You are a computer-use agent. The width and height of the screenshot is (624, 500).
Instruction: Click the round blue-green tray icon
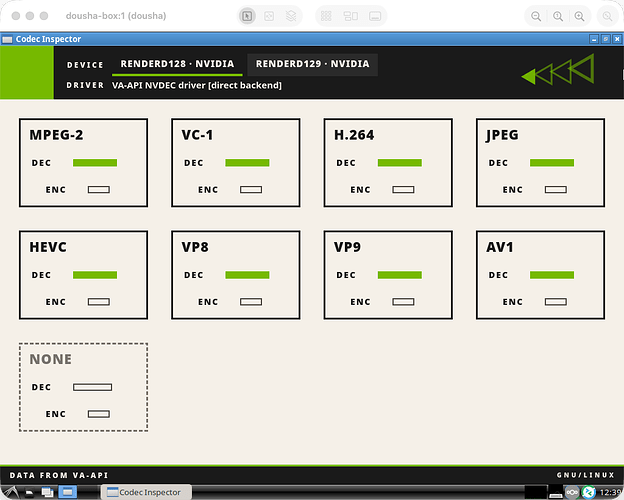589,492
